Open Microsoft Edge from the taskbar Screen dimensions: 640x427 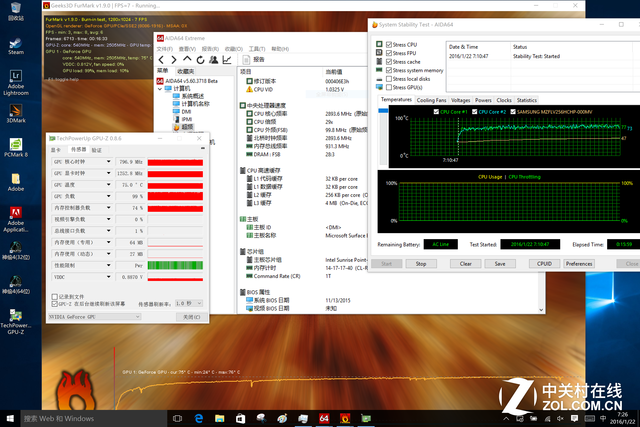tap(199, 418)
